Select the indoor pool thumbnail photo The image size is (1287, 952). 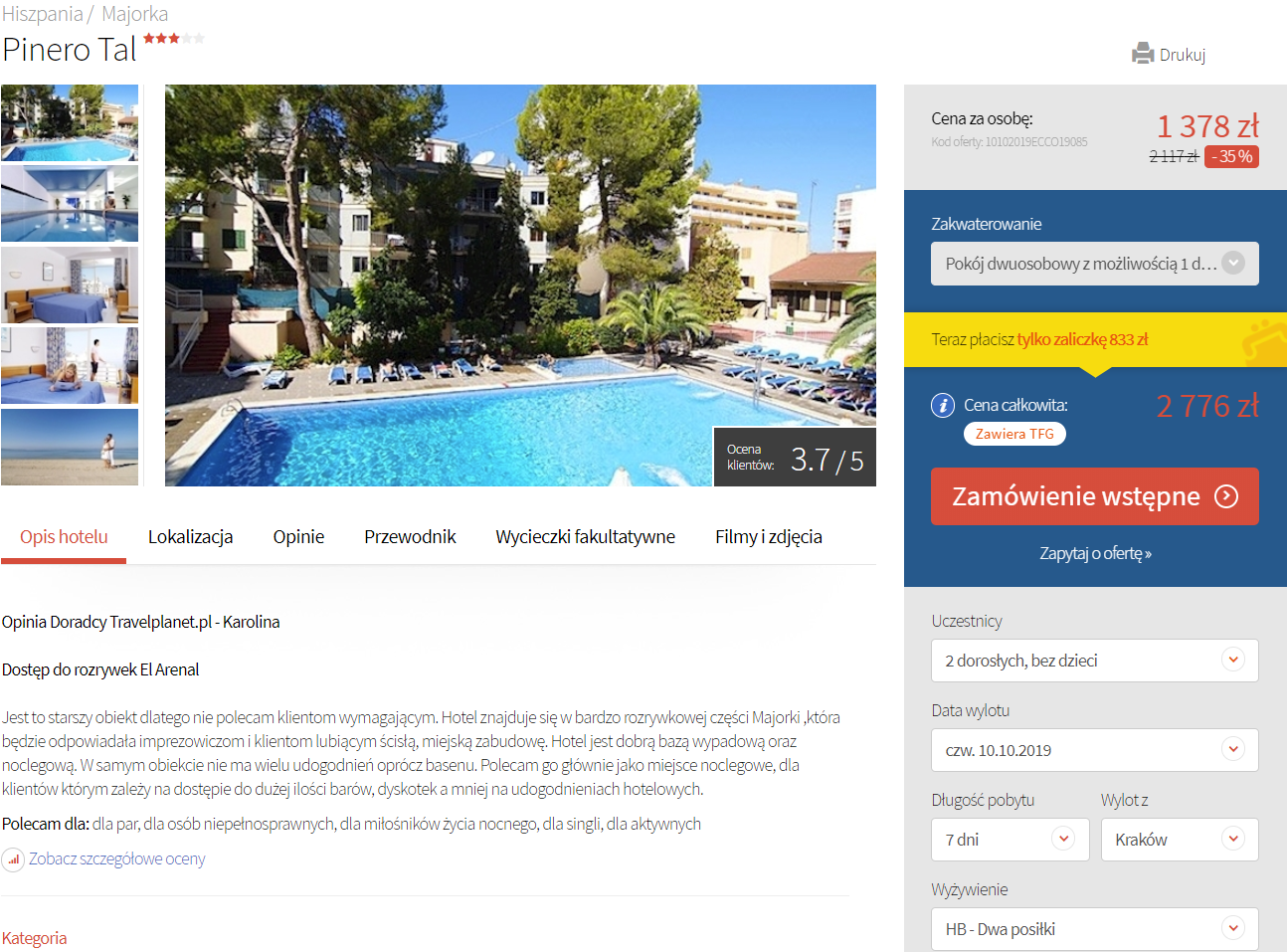pos(70,204)
